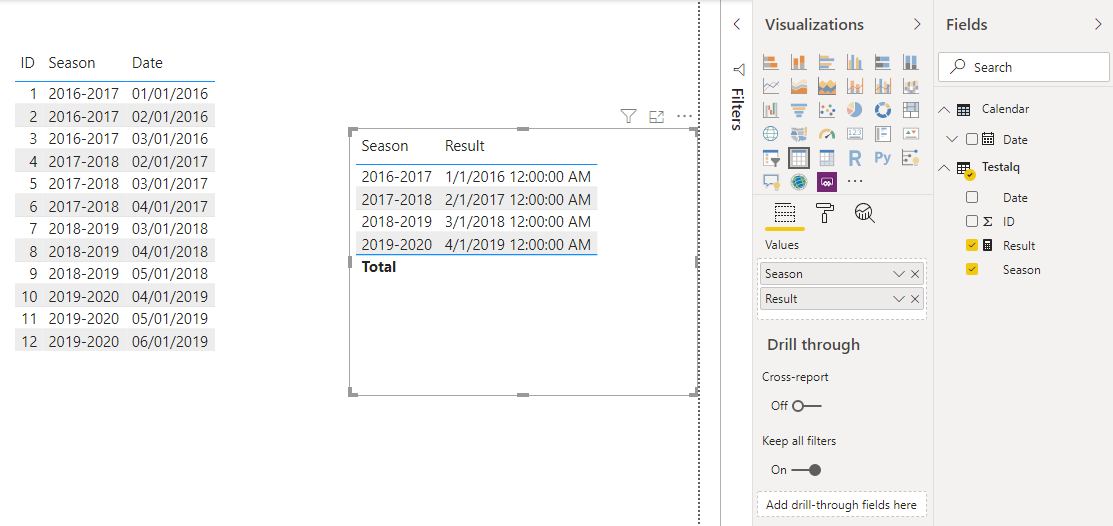Select the Pie chart visualization

tap(855, 110)
